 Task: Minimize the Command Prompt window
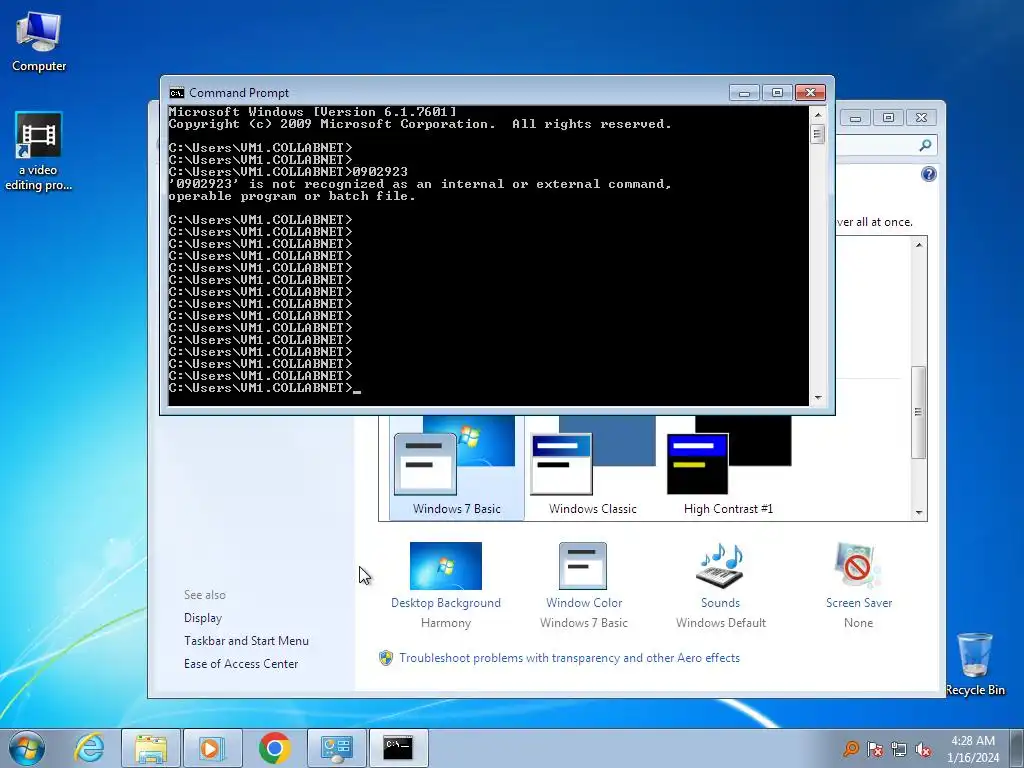744,93
